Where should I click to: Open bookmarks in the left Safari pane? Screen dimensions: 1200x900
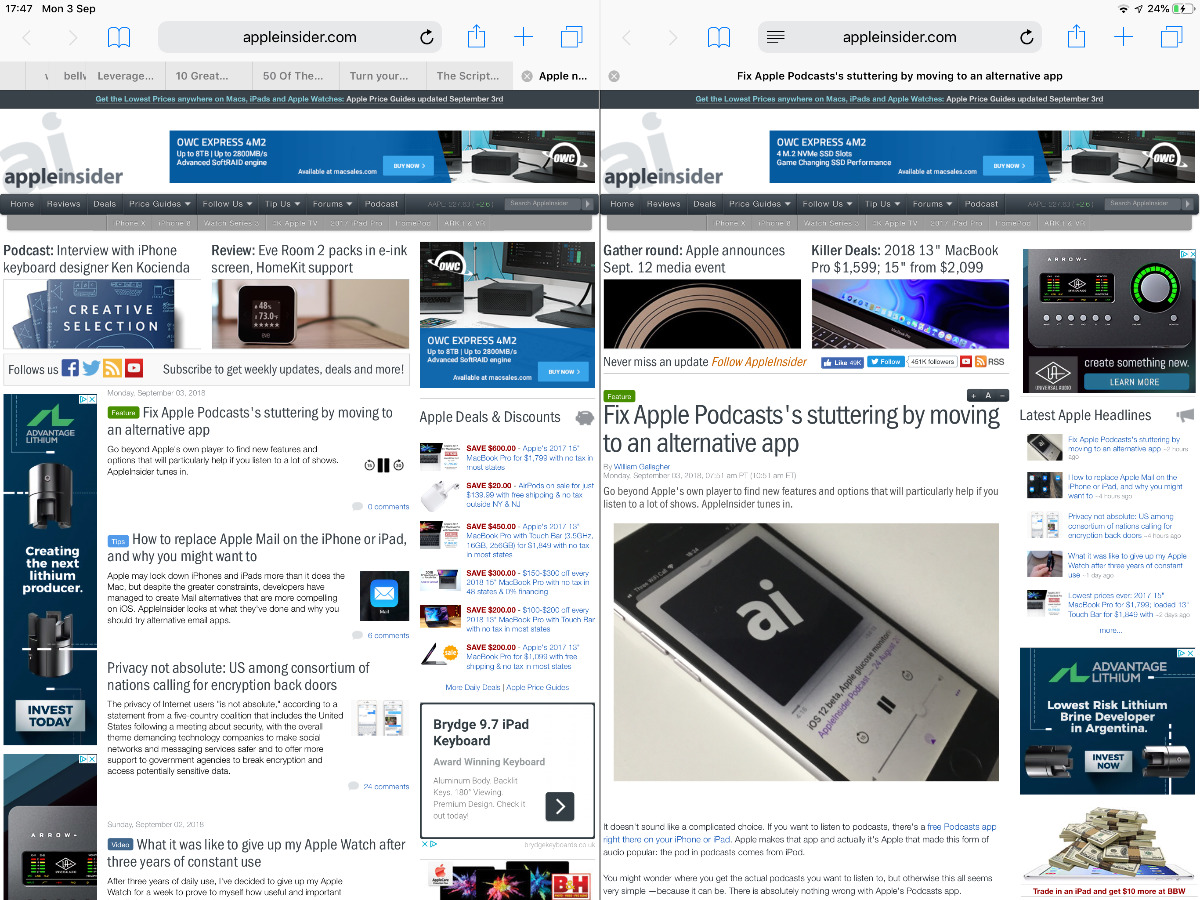point(119,38)
